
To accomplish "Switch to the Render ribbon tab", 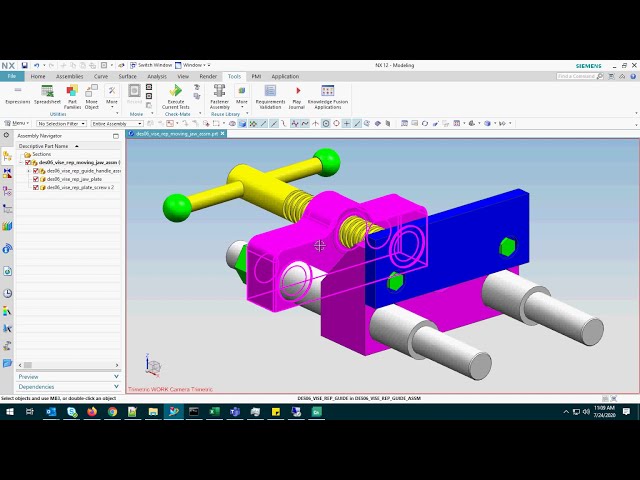I will point(208,76).
